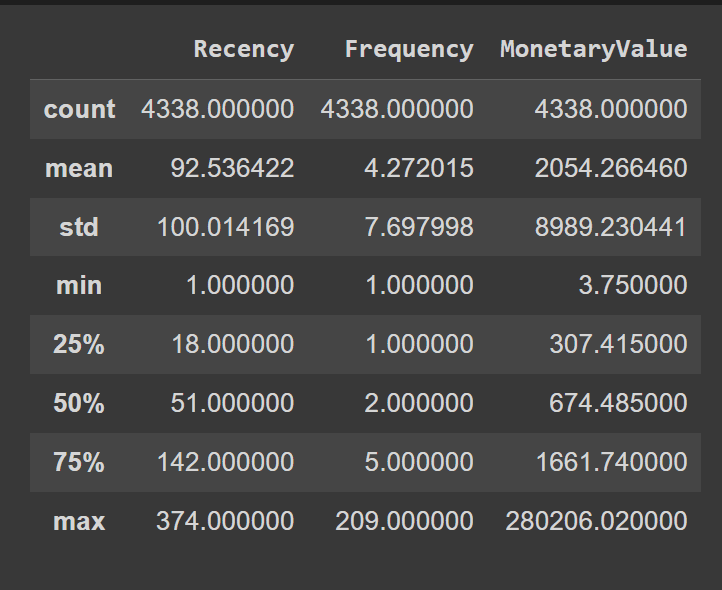The height and width of the screenshot is (590, 722).
Task: Click MonetaryValue median 674.485000
Action: coord(618,403)
